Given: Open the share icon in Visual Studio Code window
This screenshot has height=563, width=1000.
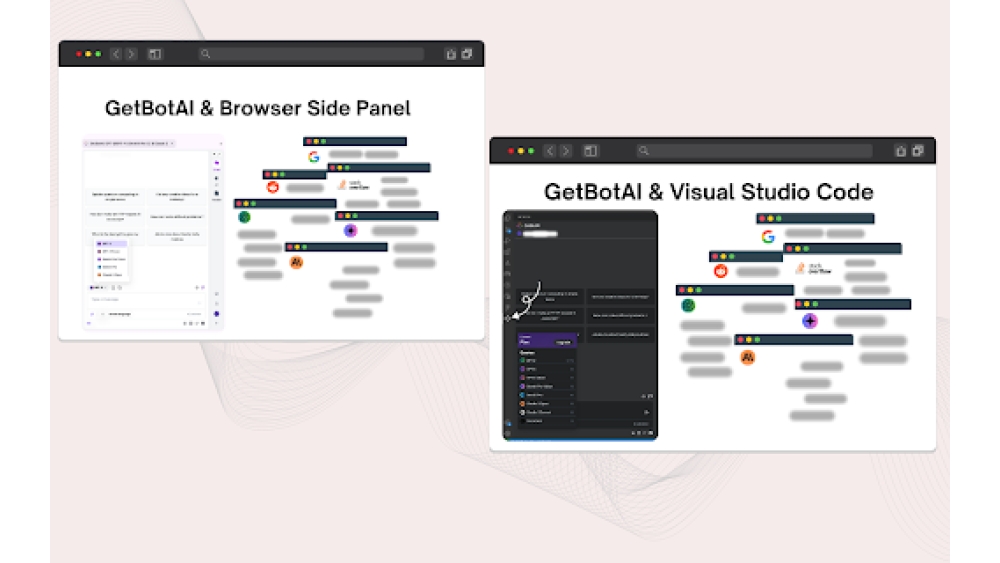Looking at the screenshot, I should click(x=901, y=151).
